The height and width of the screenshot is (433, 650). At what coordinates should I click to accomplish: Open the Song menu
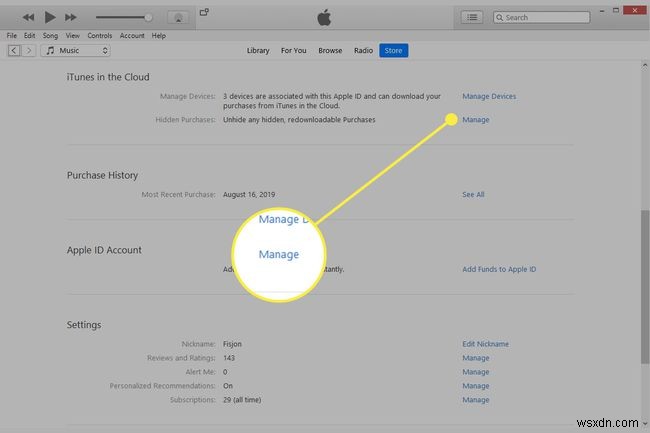point(50,36)
